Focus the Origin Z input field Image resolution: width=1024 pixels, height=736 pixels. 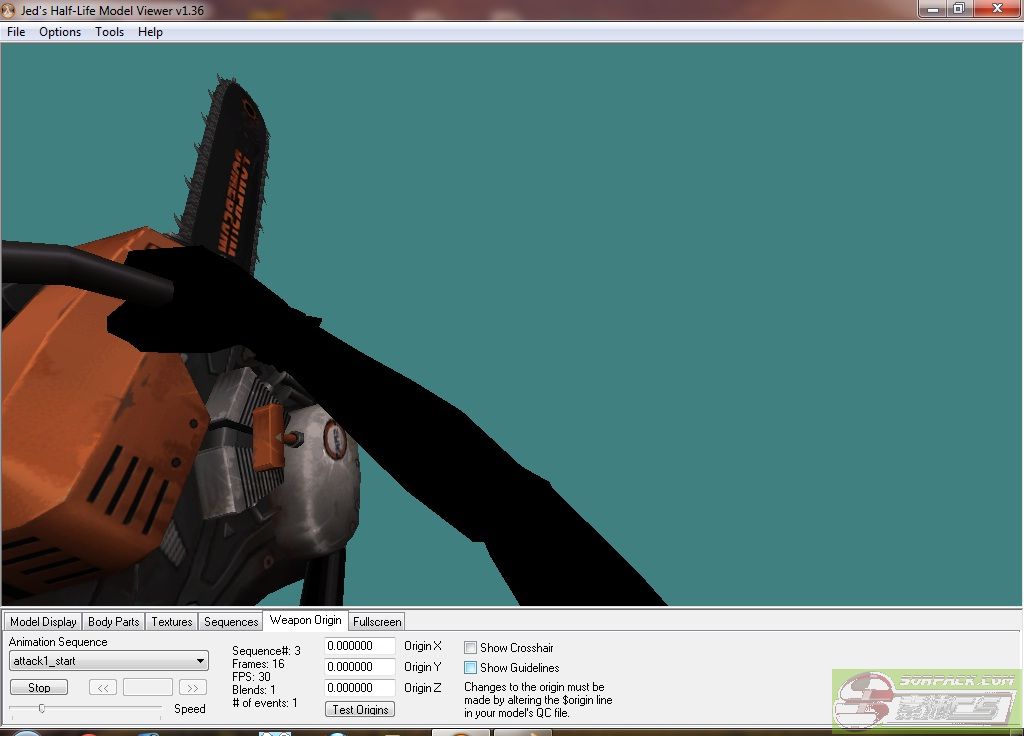click(x=360, y=688)
